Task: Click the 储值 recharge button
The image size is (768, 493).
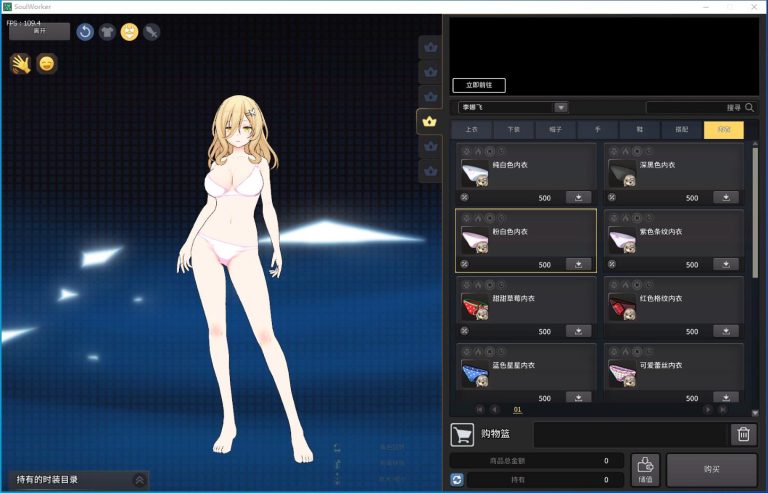Action: [x=646, y=470]
